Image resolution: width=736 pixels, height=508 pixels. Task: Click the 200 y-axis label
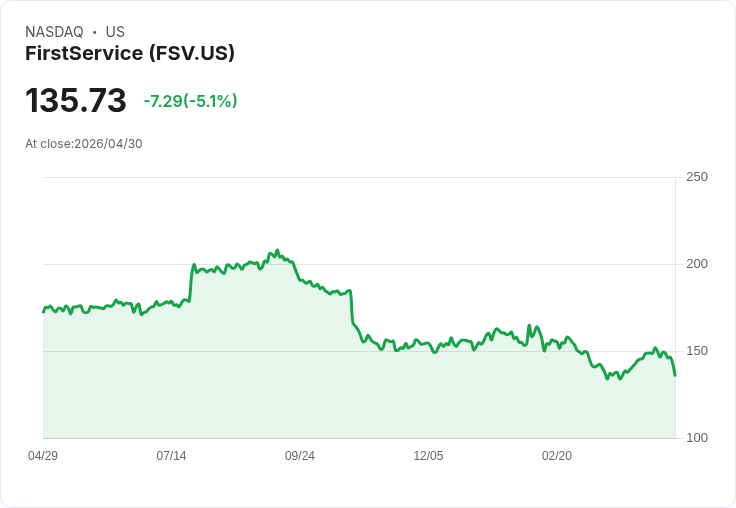[697, 264]
